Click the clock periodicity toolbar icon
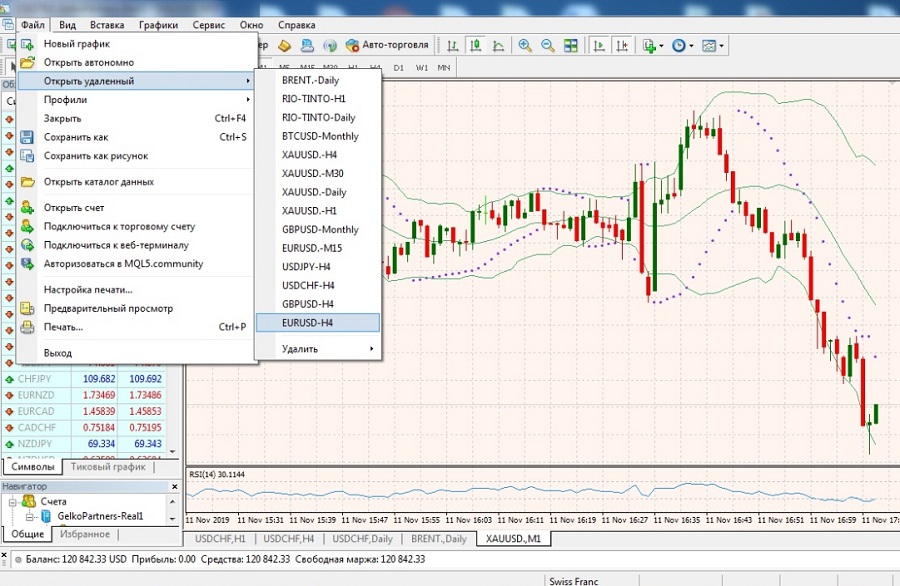 pyautogui.click(x=678, y=45)
